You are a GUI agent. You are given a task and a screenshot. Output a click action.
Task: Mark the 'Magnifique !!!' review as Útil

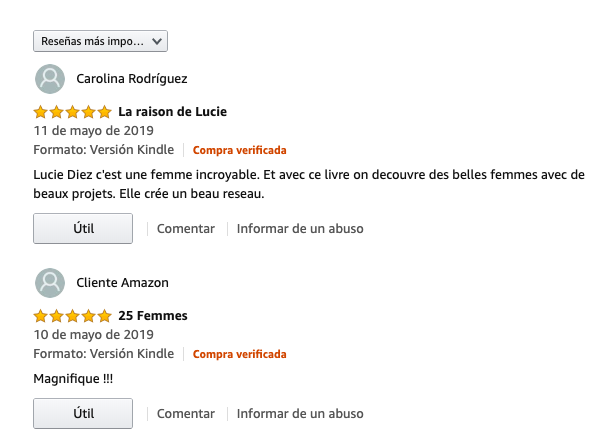[83, 413]
